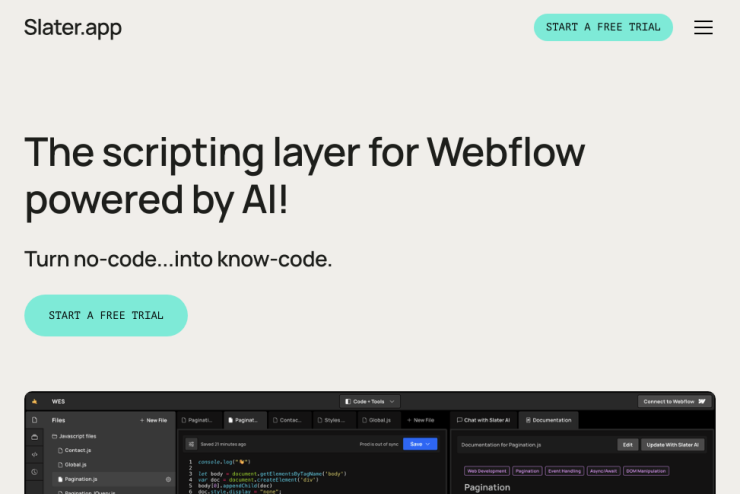
Task: Click the Prod is out of sync text
Action: 378,444
